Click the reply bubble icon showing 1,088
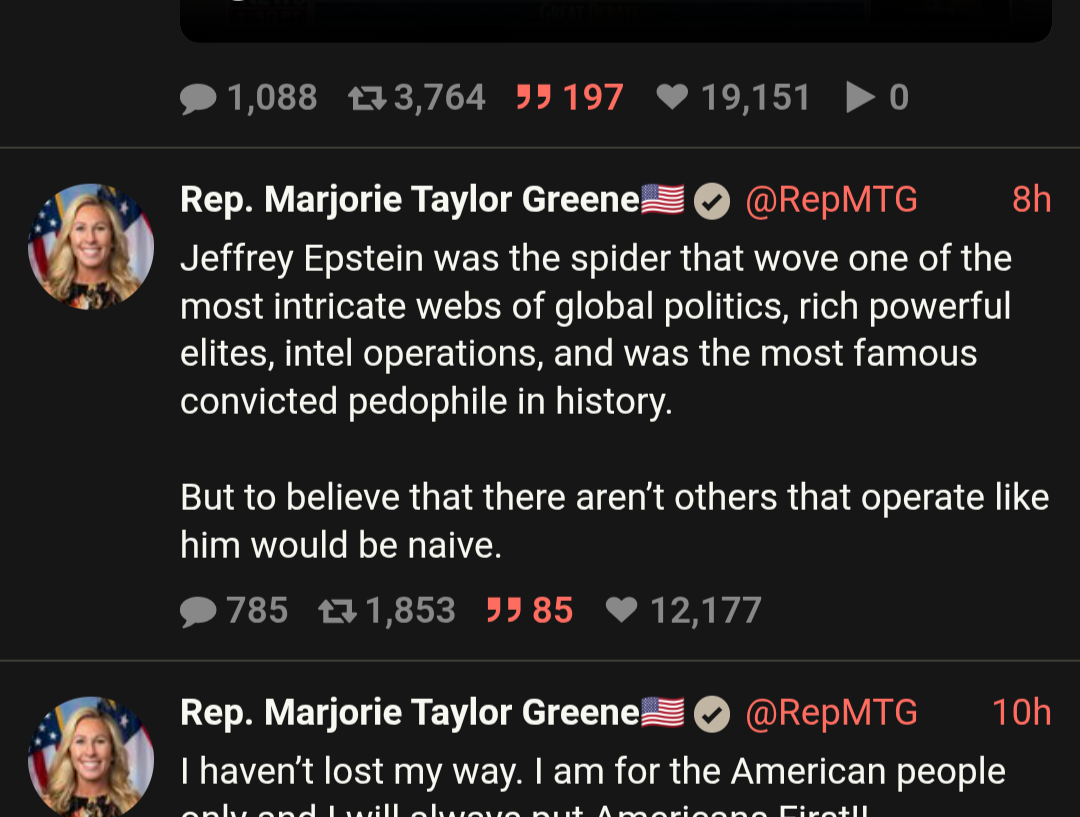 pyautogui.click(x=198, y=98)
